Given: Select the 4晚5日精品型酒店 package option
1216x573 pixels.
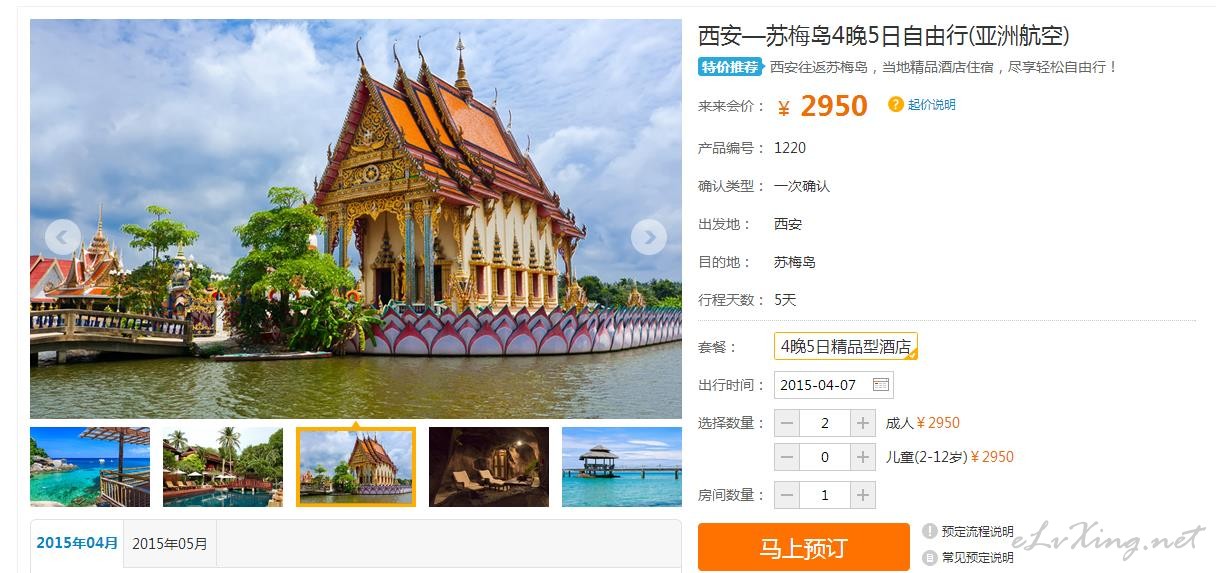Looking at the screenshot, I should point(846,347).
